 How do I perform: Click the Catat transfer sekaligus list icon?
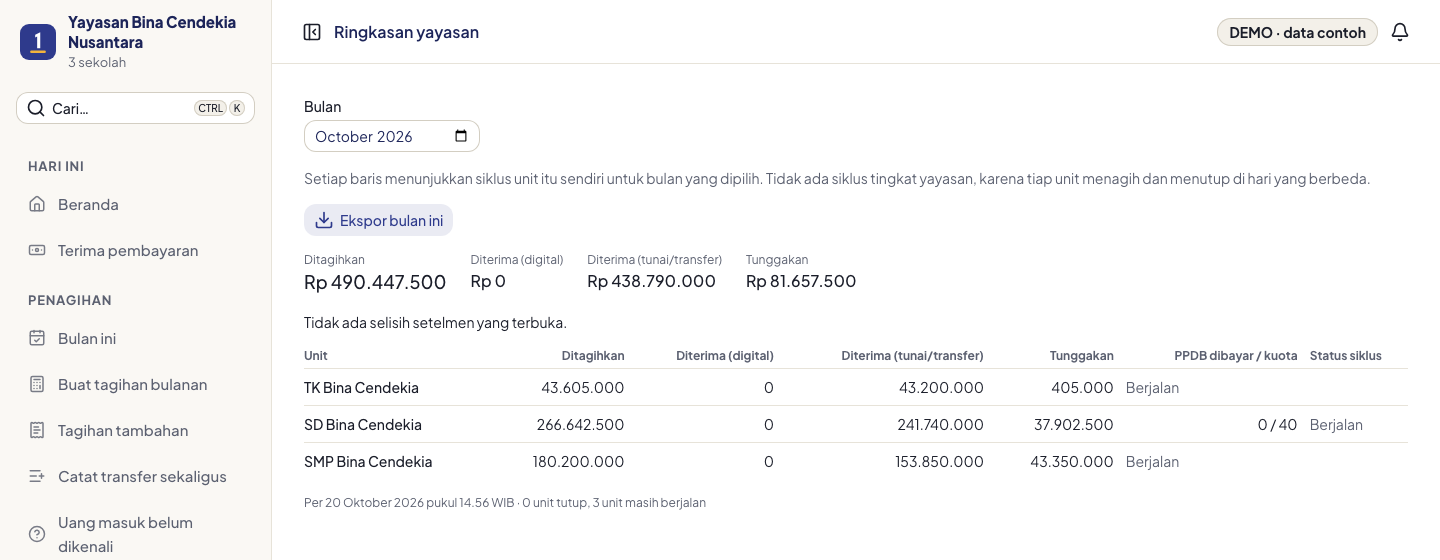37,476
